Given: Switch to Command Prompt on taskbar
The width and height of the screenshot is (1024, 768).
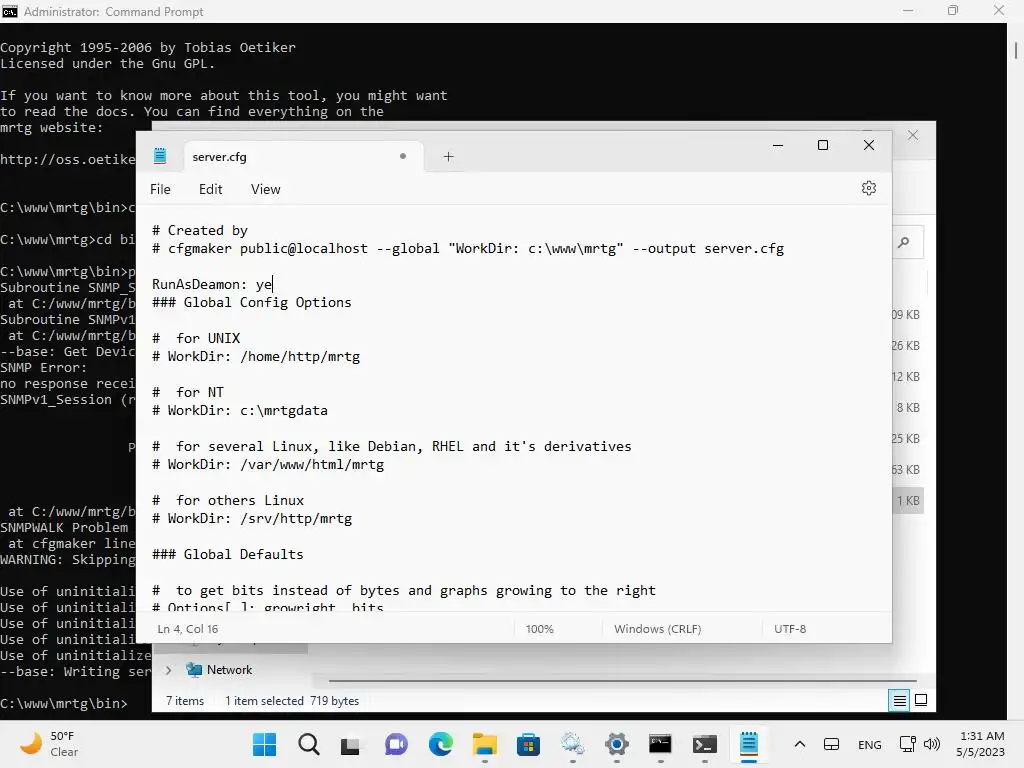Looking at the screenshot, I should click(x=660, y=744).
